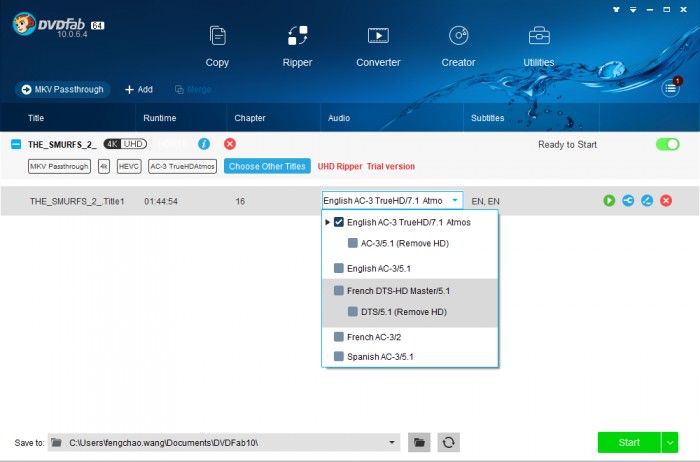
Task: Preview Title1 with green play icon
Action: 609,201
